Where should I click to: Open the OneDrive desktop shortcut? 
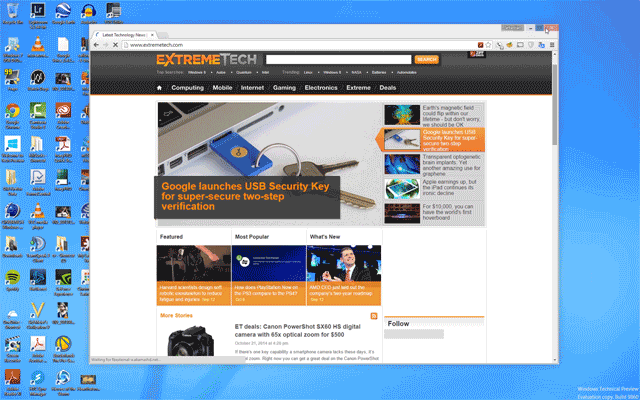(x=13, y=318)
